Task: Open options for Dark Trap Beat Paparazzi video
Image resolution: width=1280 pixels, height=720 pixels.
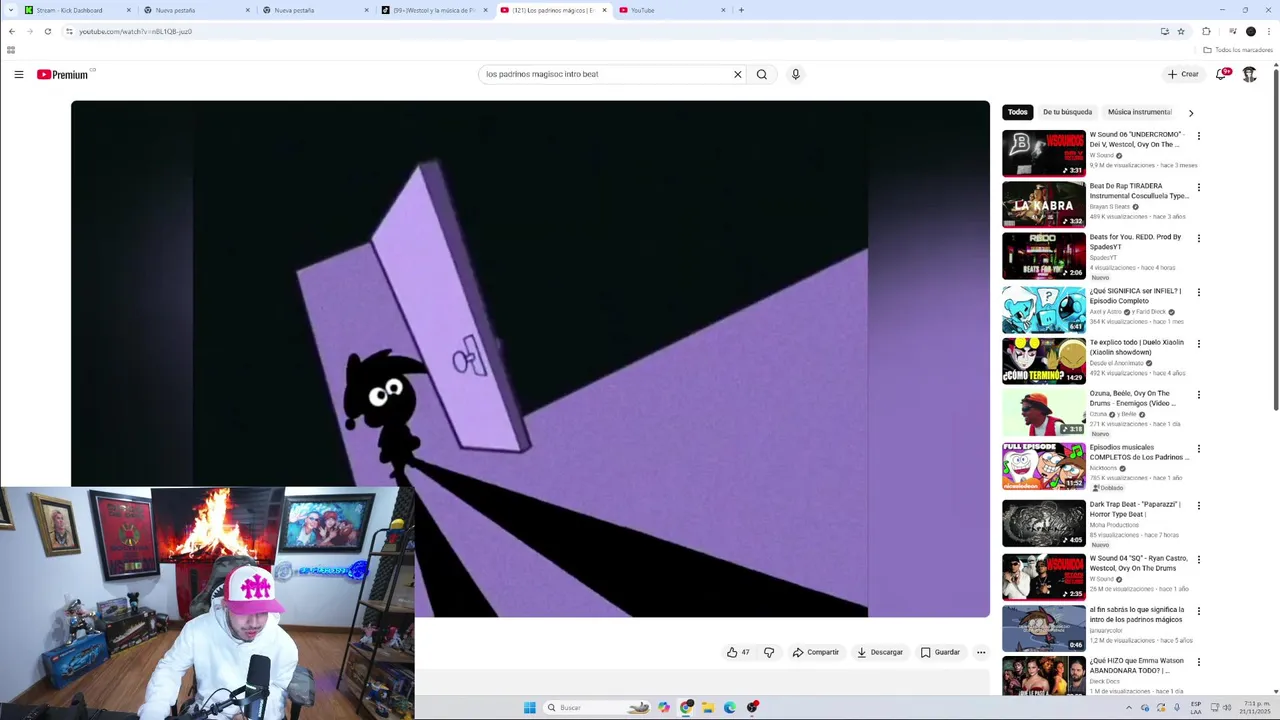Action: point(1198,506)
